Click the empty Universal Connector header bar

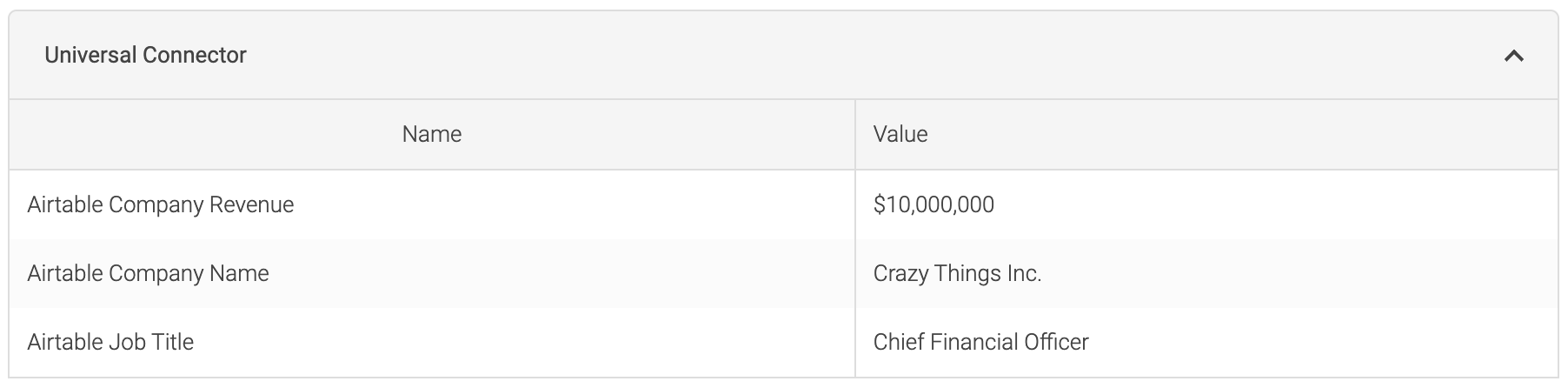coord(869,56)
